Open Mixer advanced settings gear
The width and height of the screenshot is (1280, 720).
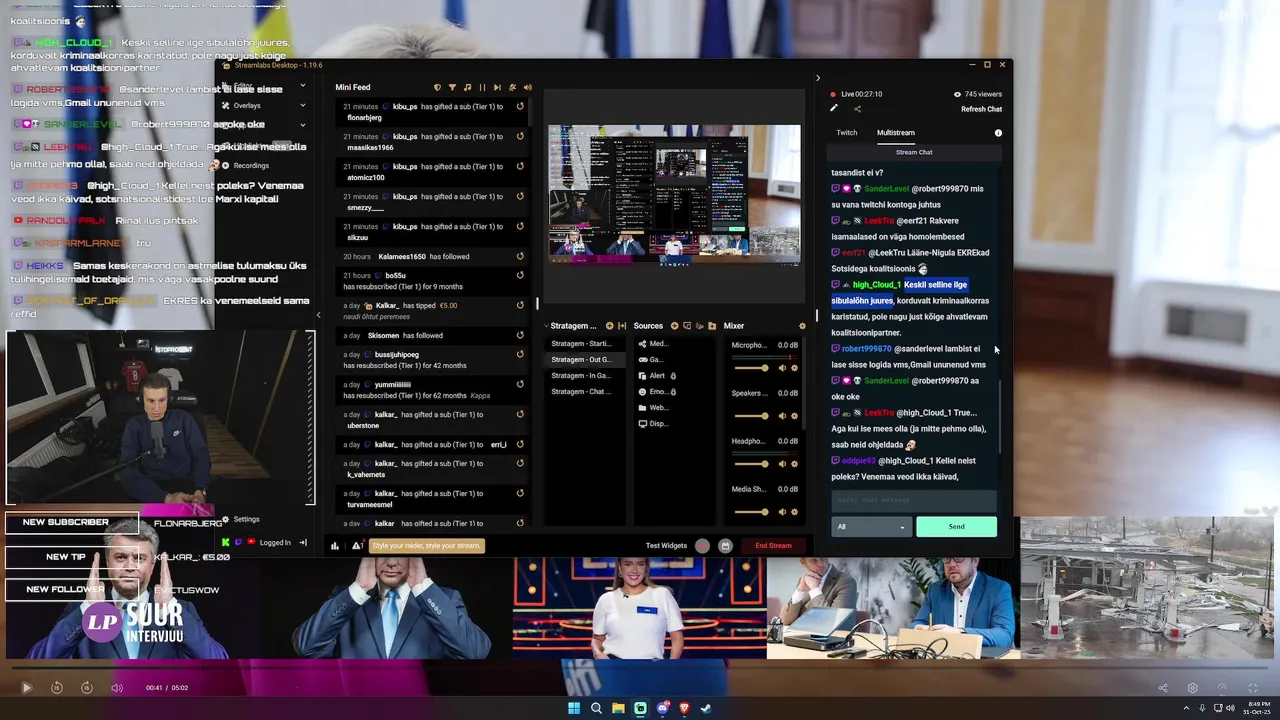[x=802, y=326]
